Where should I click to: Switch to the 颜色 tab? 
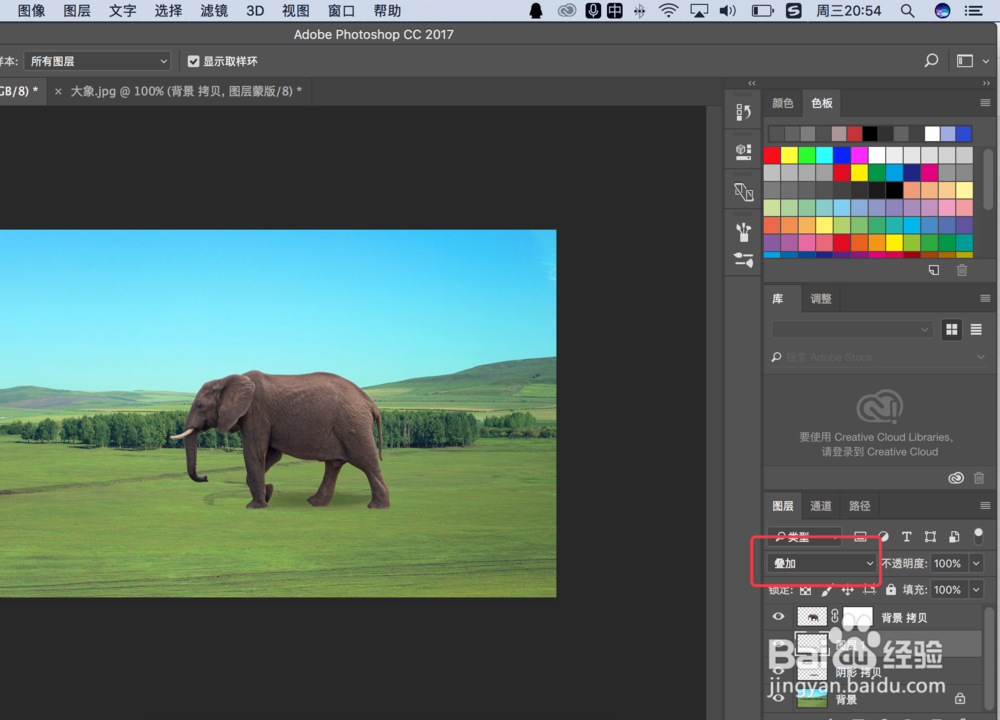pyautogui.click(x=783, y=103)
